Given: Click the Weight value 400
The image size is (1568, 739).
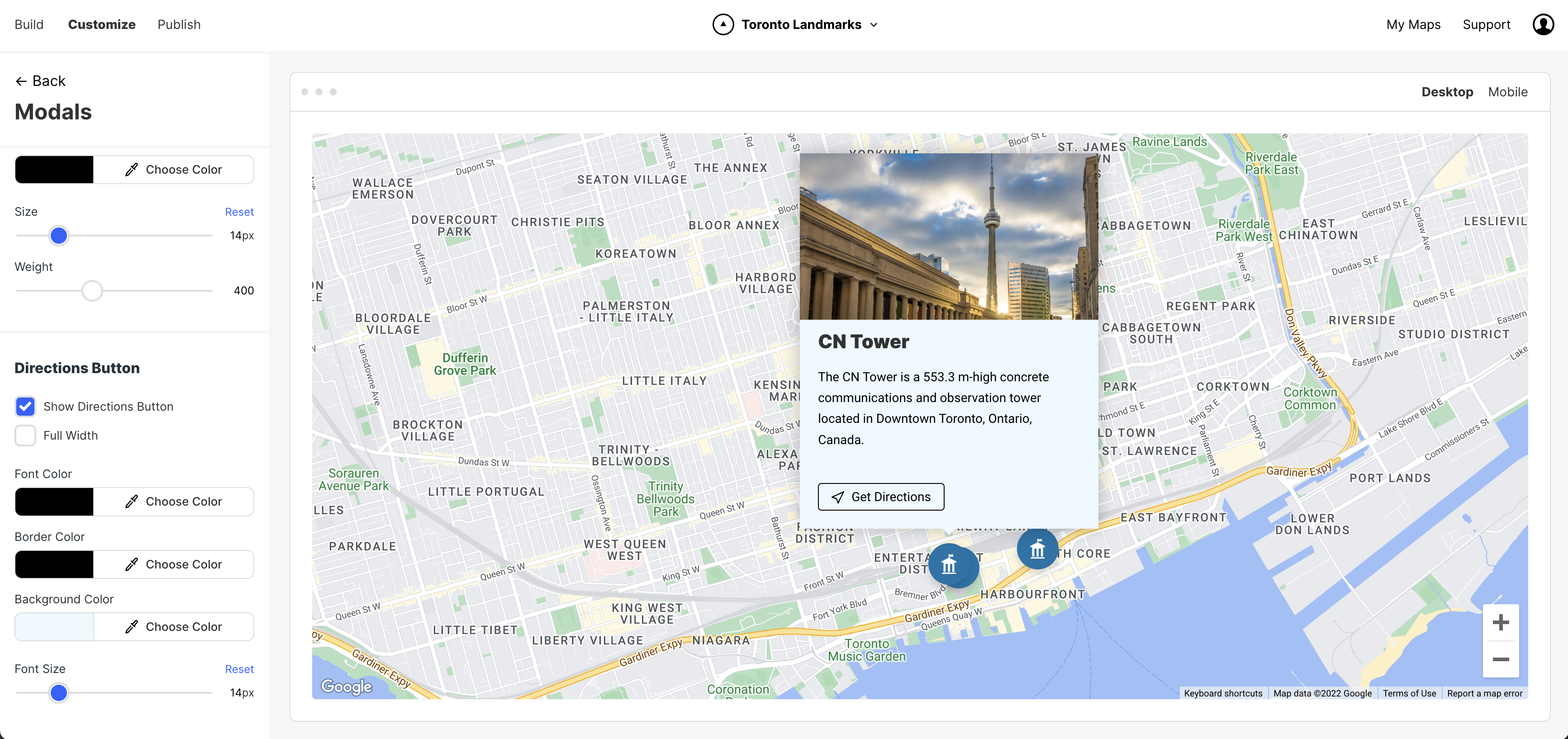Looking at the screenshot, I should pos(243,291).
